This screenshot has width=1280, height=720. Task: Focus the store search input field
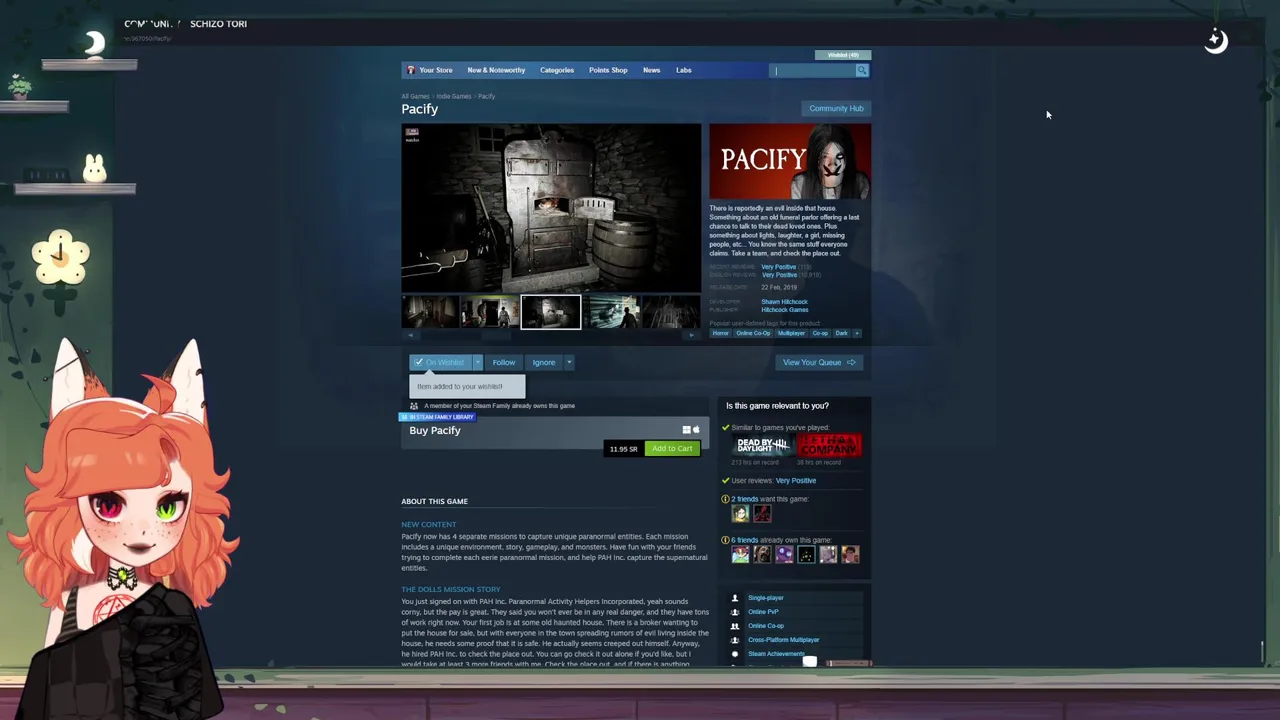pos(812,70)
